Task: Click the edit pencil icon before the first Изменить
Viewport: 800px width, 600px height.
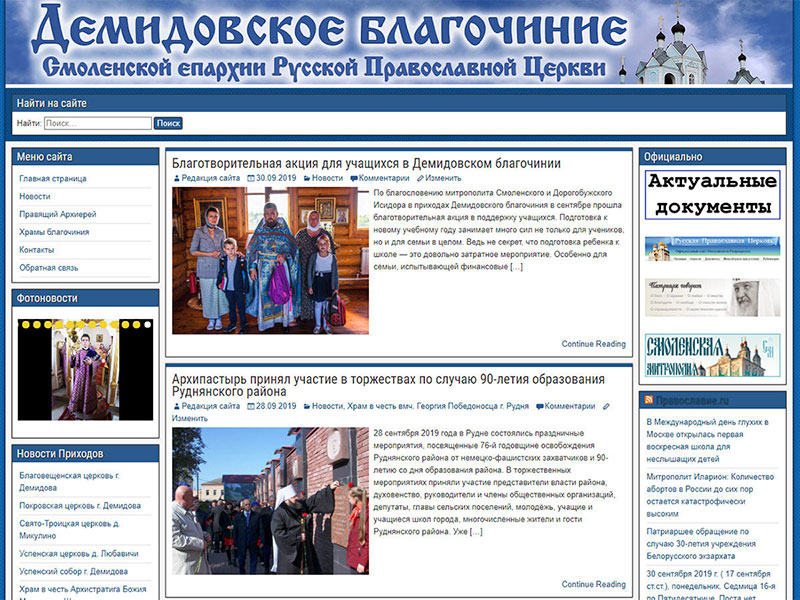Action: pyautogui.click(x=420, y=179)
